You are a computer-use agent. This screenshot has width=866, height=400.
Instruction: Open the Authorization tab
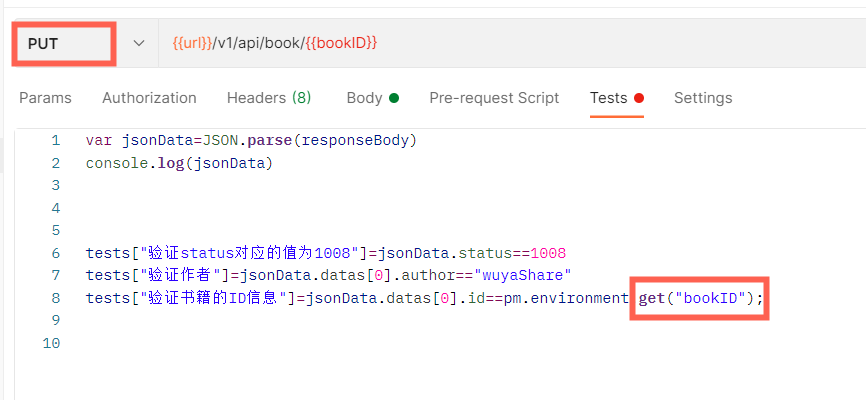coord(149,98)
